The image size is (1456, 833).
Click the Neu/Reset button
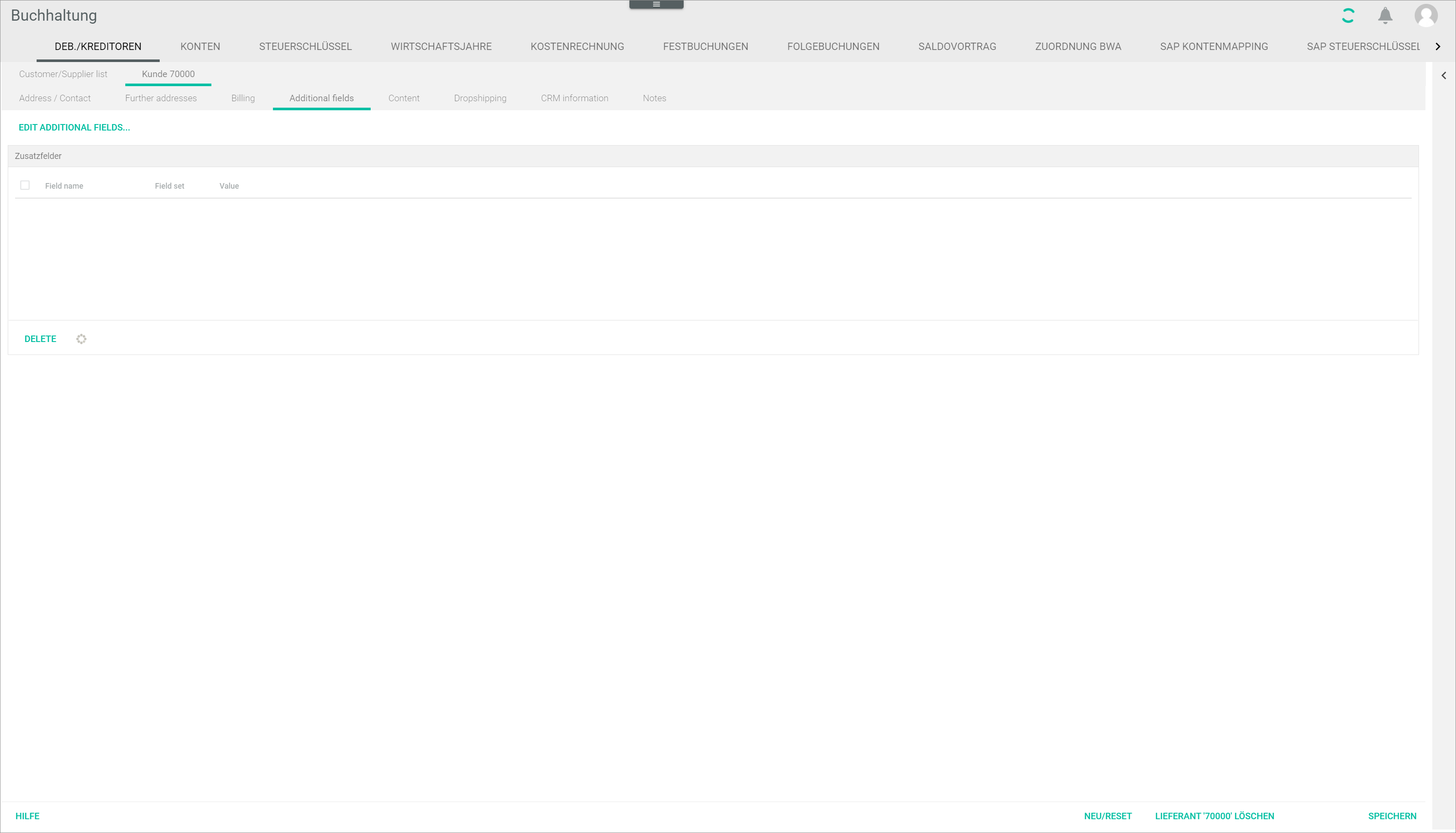coord(1107,816)
